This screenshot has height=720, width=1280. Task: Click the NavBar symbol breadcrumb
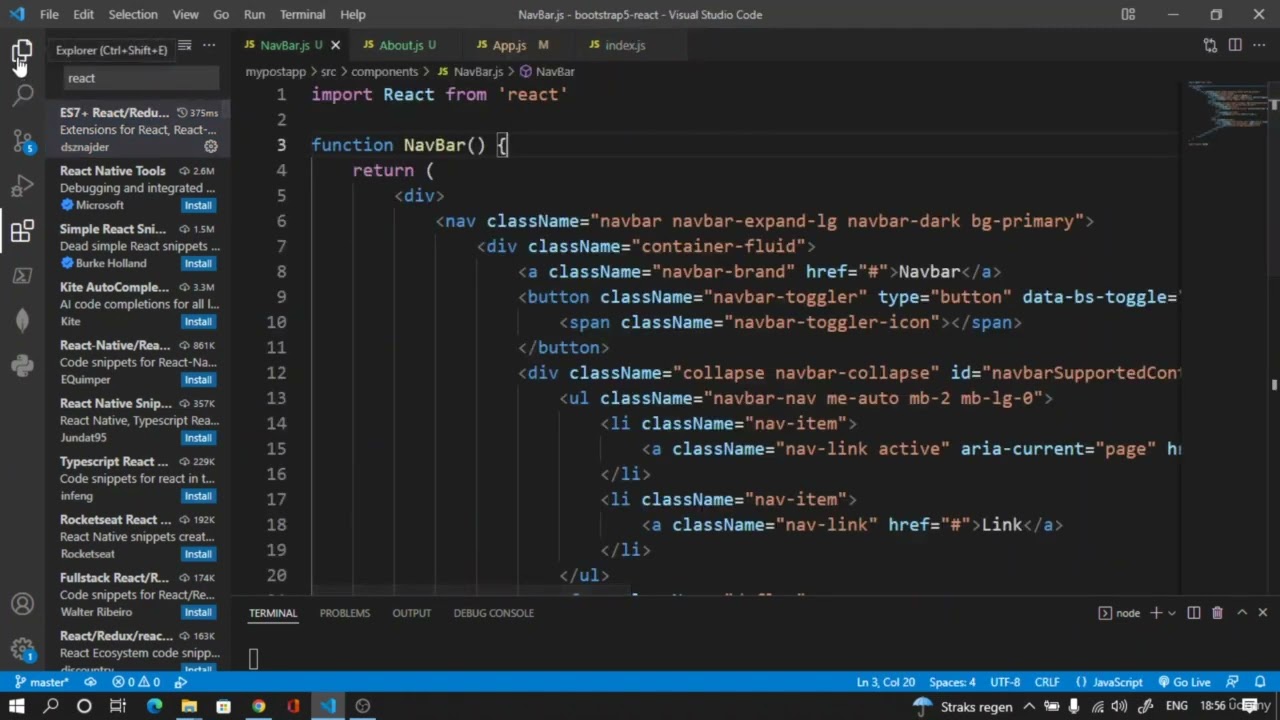pyautogui.click(x=547, y=72)
